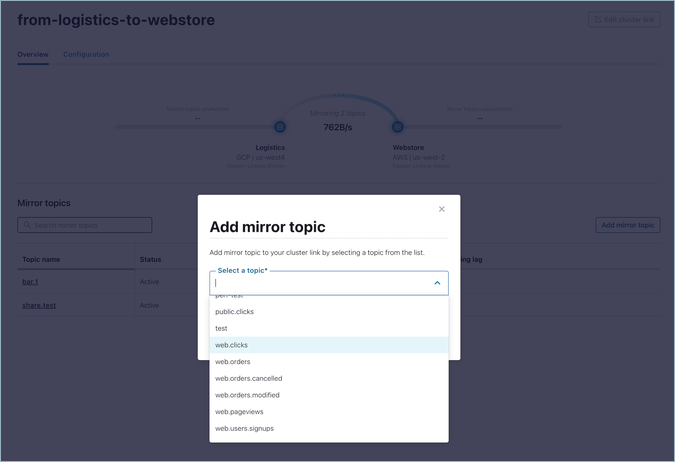This screenshot has width=675, height=462.
Task: Open the Overview tab
Action: pyautogui.click(x=32, y=54)
